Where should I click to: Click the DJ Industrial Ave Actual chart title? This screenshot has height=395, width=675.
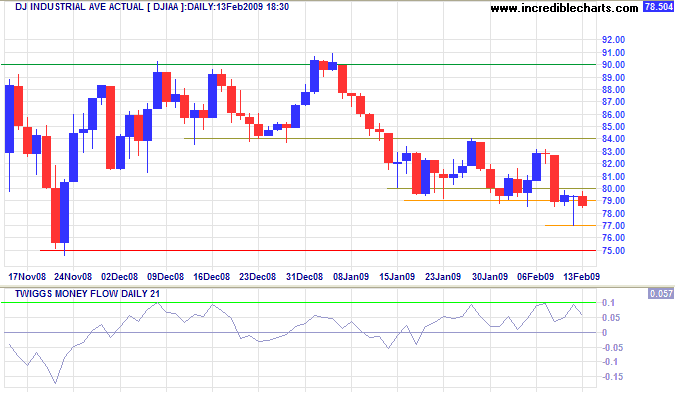152,7
